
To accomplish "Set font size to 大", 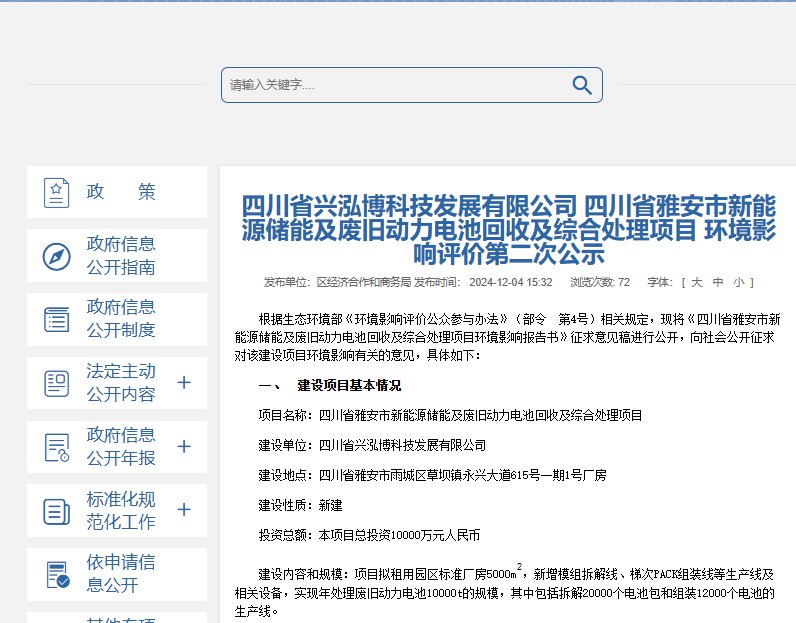I will (696, 282).
